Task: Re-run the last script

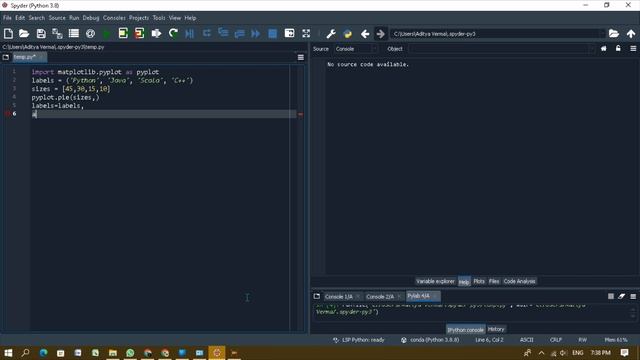Action: pyautogui.click(x=173, y=33)
